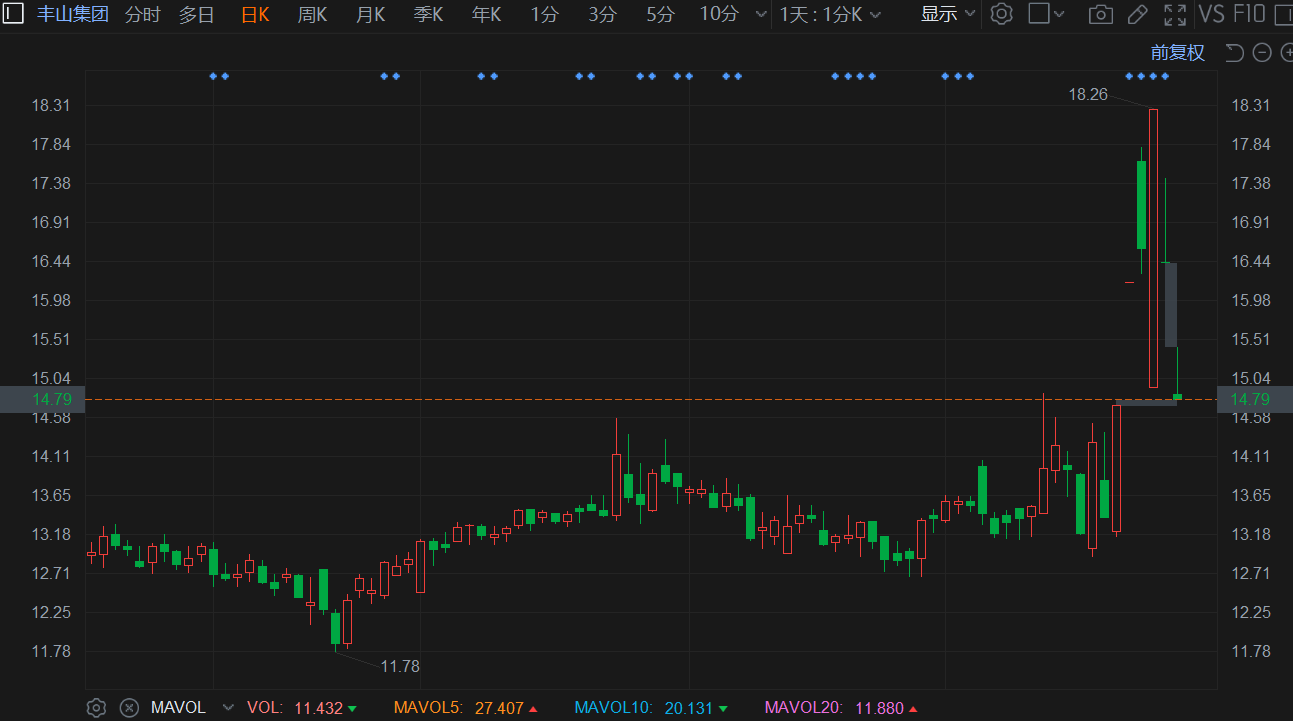Remove MAVOL indicator with X icon
The width and height of the screenshot is (1293, 721).
(129, 708)
